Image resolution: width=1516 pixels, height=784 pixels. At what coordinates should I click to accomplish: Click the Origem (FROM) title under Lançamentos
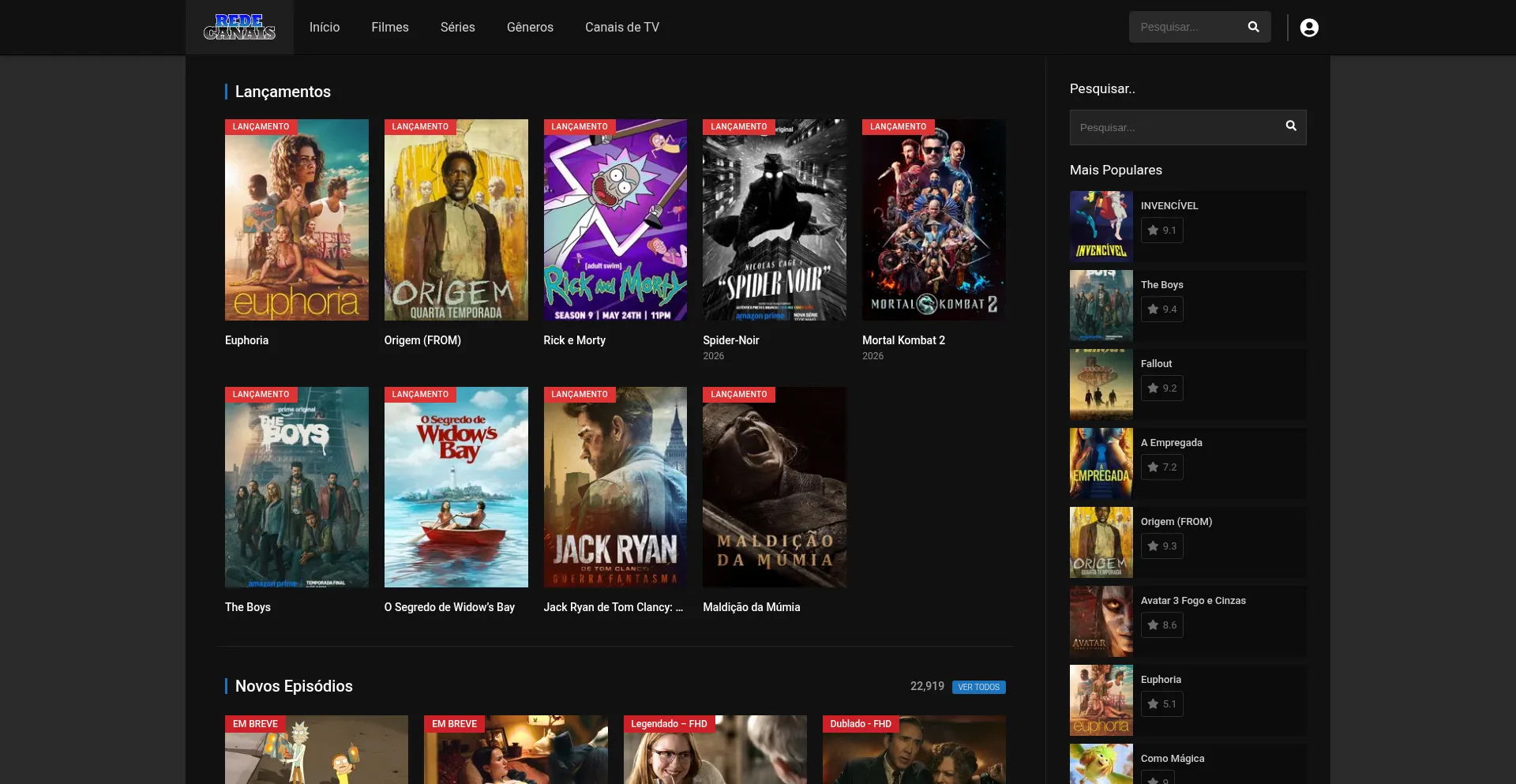point(422,340)
